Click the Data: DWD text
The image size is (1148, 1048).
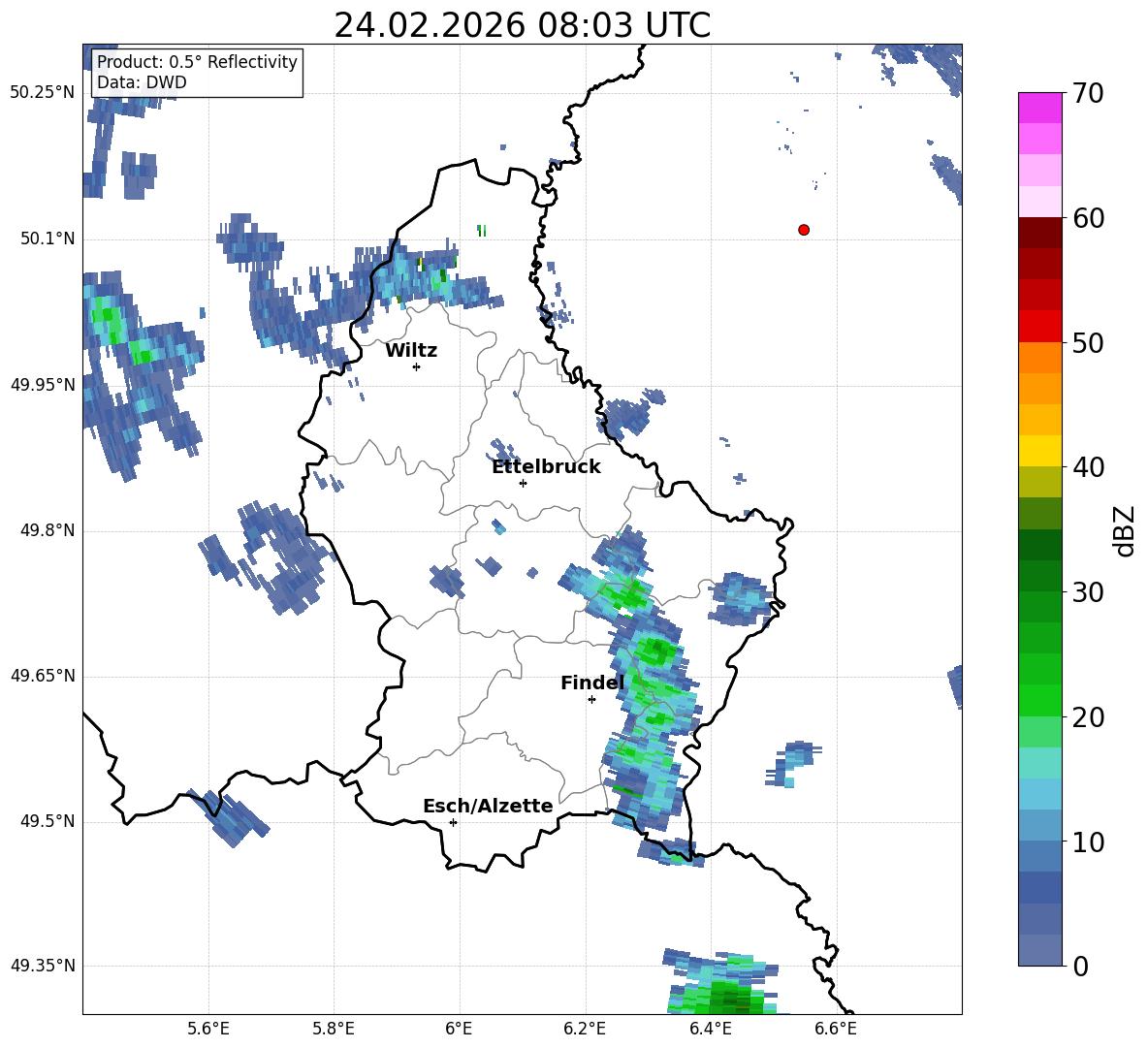[x=142, y=82]
